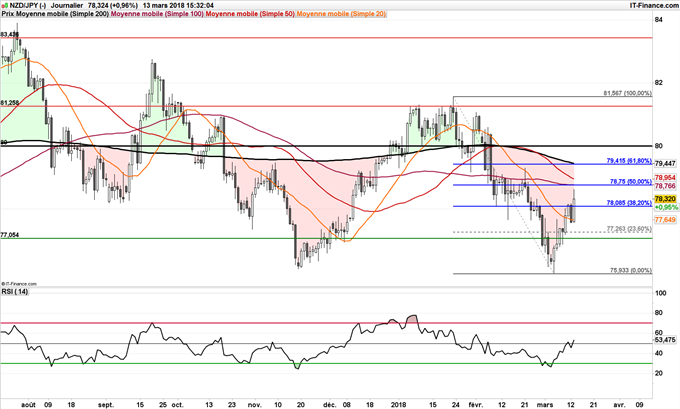680x409 pixels.
Task: Select Moyenne mobile (Simple 20) legend
Action: click(341, 14)
